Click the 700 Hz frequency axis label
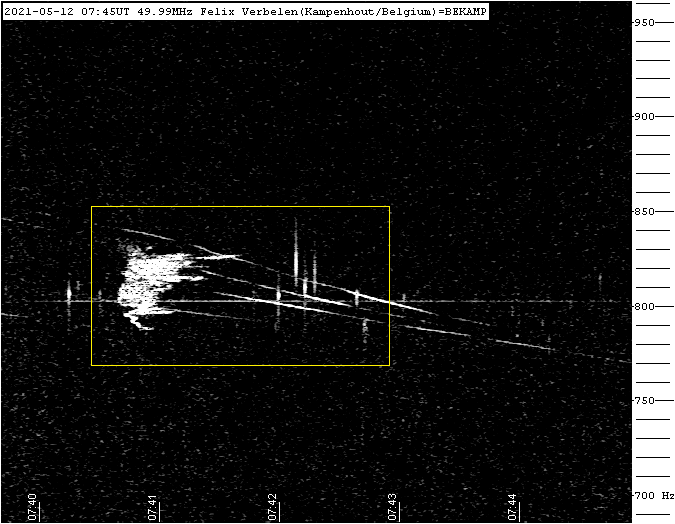 (x=653, y=496)
